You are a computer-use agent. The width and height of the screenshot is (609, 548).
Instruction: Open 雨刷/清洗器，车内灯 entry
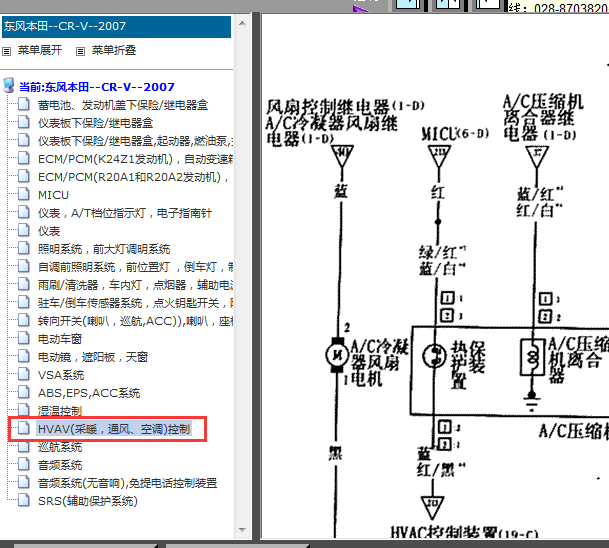point(135,285)
